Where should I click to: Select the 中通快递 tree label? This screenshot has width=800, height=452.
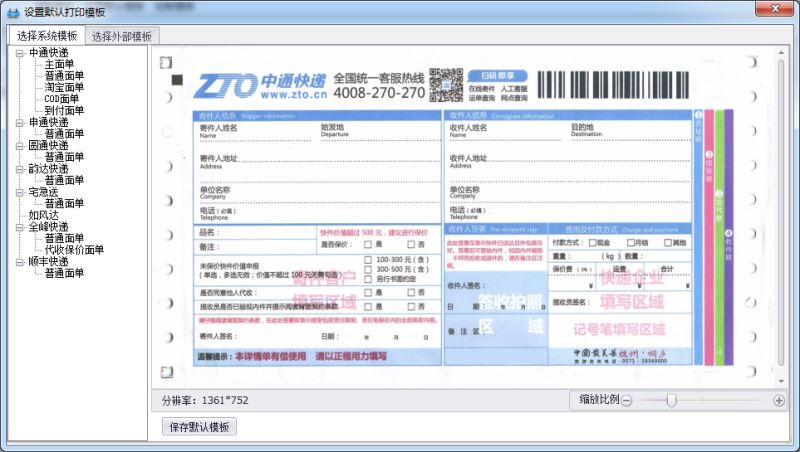tap(48, 53)
